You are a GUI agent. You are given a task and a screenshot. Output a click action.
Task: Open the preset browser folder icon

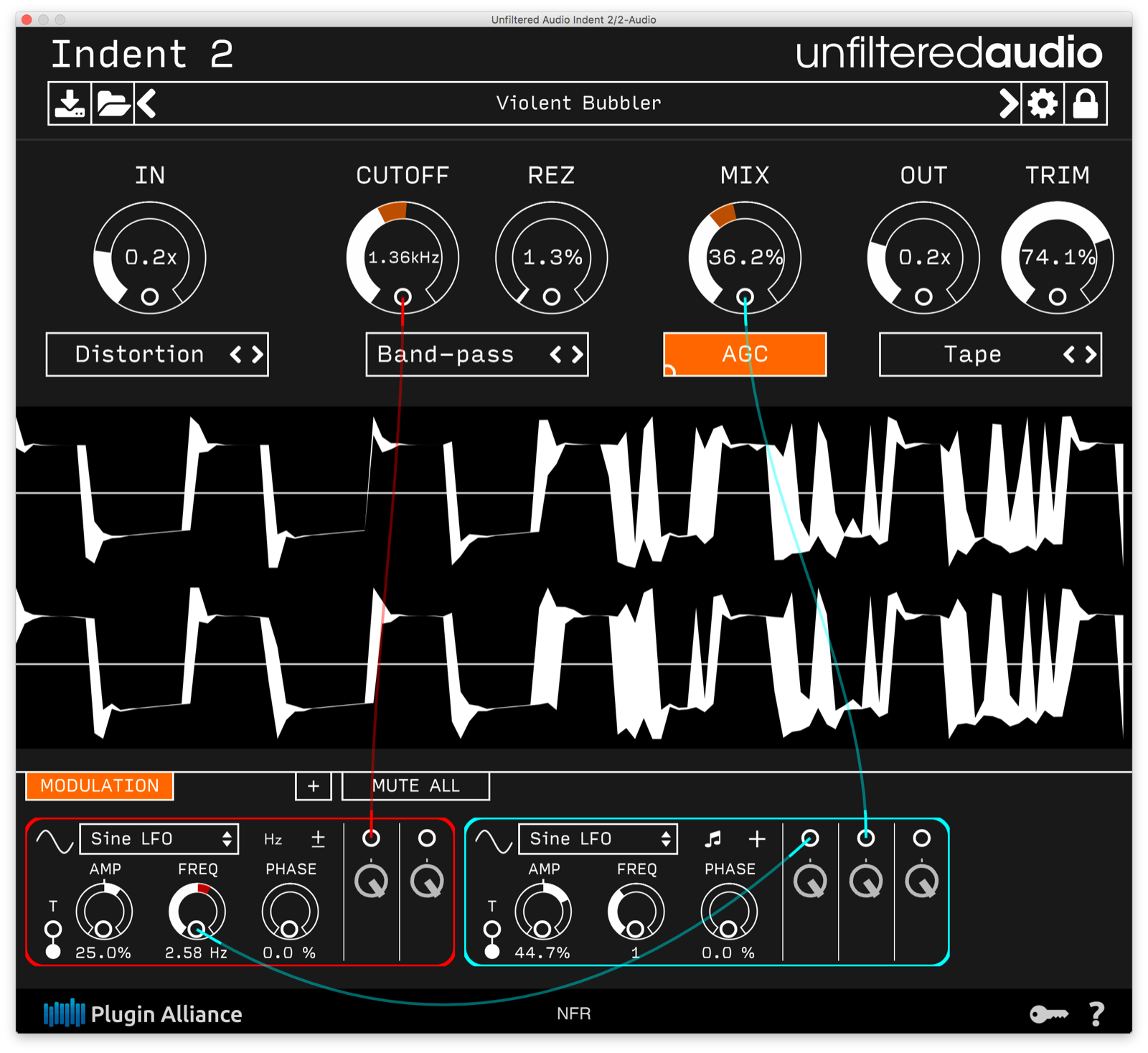(110, 103)
